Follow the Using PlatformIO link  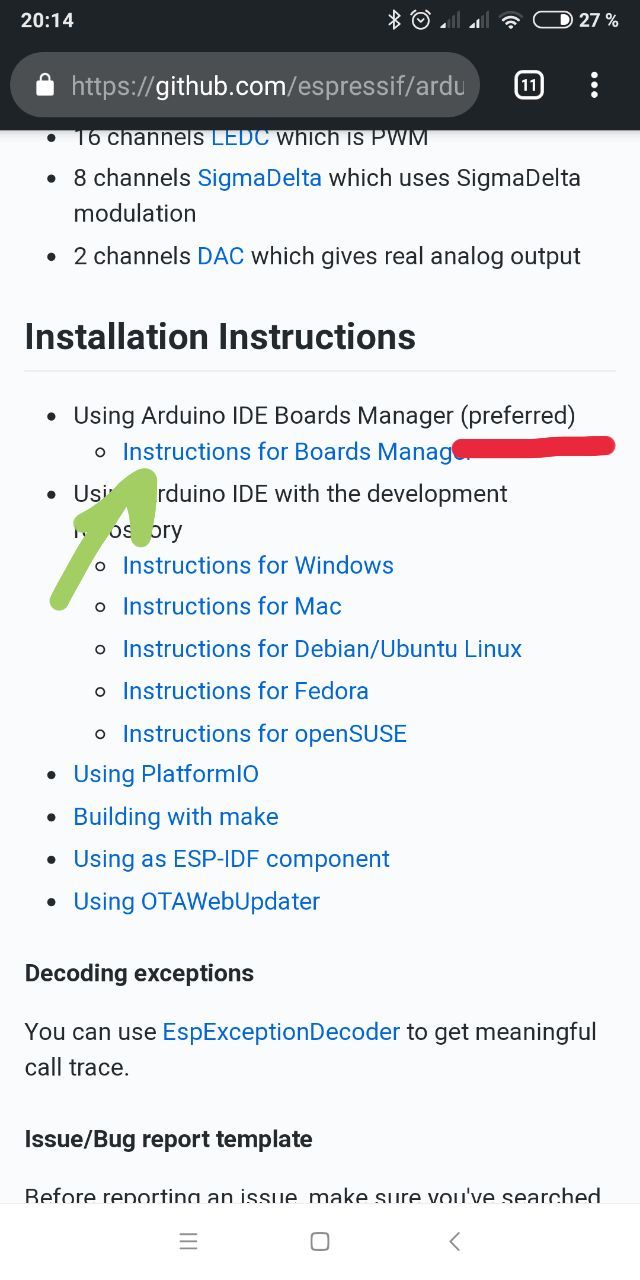166,774
